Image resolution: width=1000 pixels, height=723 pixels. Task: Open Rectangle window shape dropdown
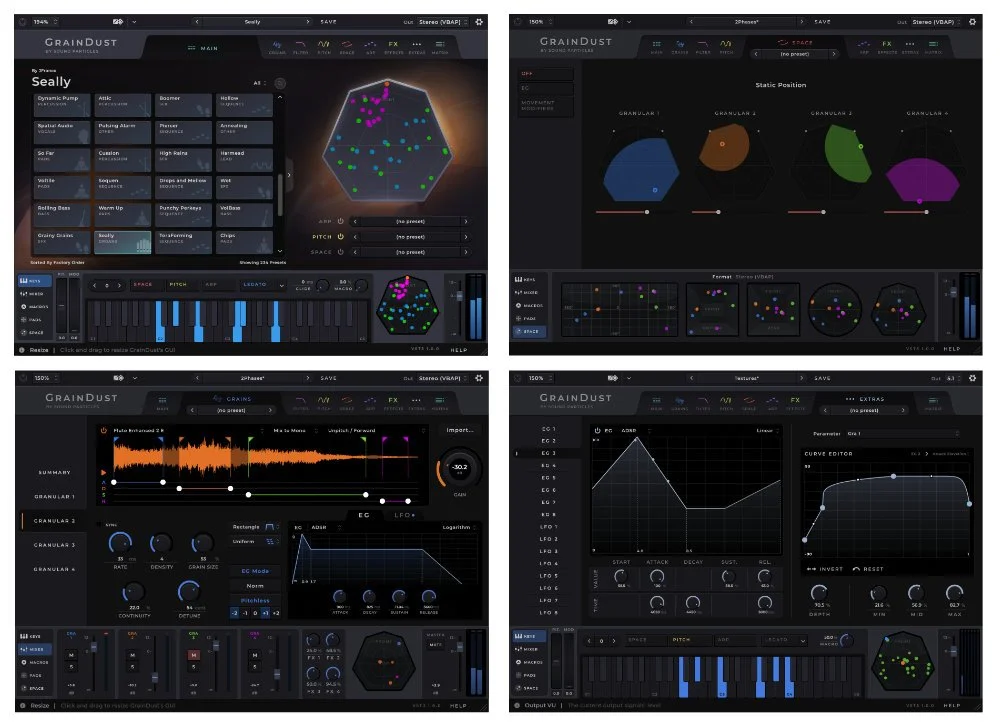click(254, 527)
